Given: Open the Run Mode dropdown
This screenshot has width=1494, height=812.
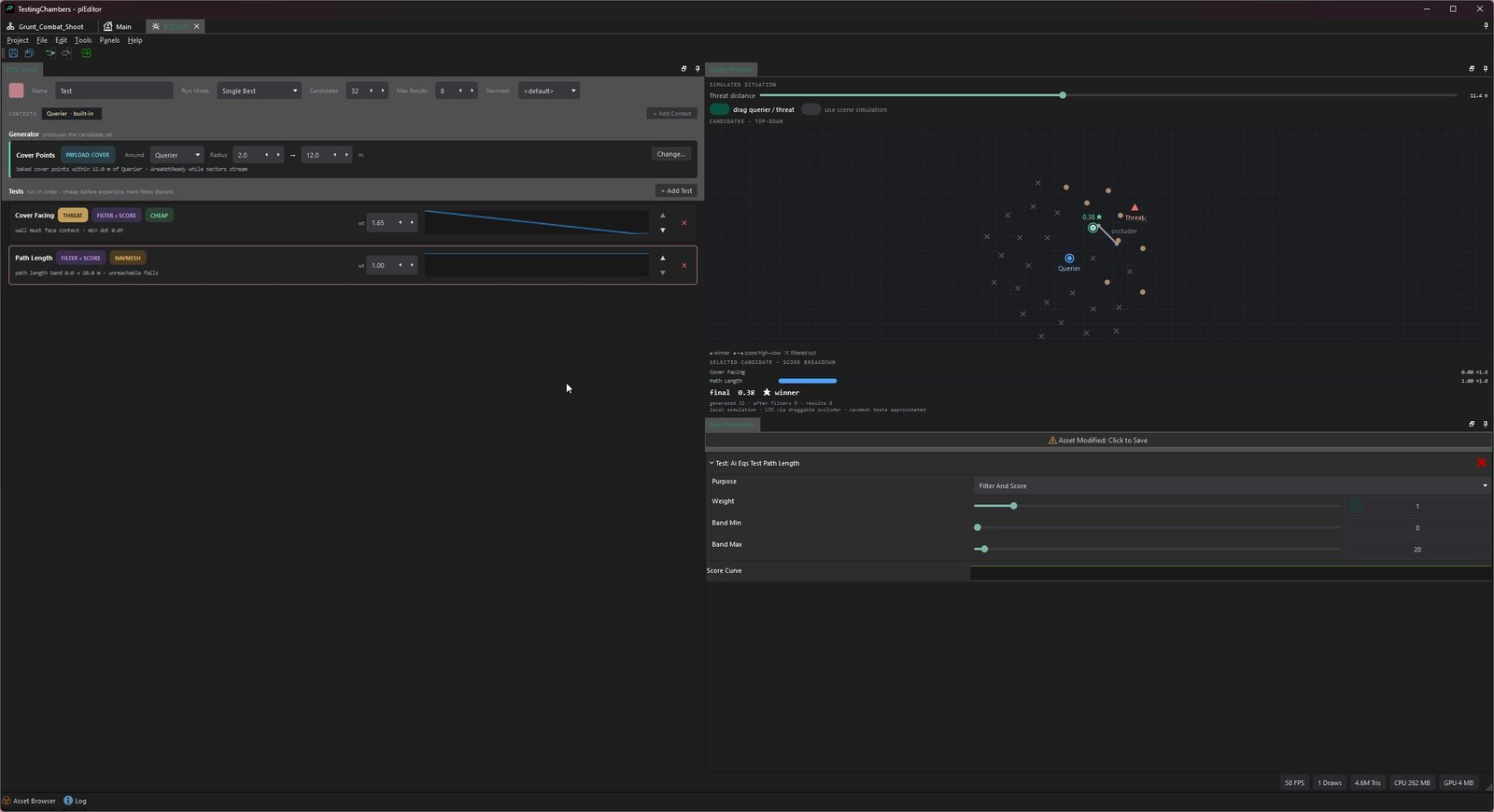Looking at the screenshot, I should [260, 91].
